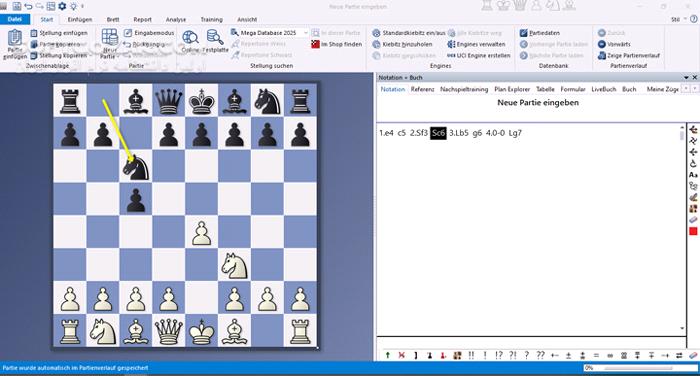This screenshot has width=700, height=376.
Task: Click the red square color swatch
Action: click(693, 231)
